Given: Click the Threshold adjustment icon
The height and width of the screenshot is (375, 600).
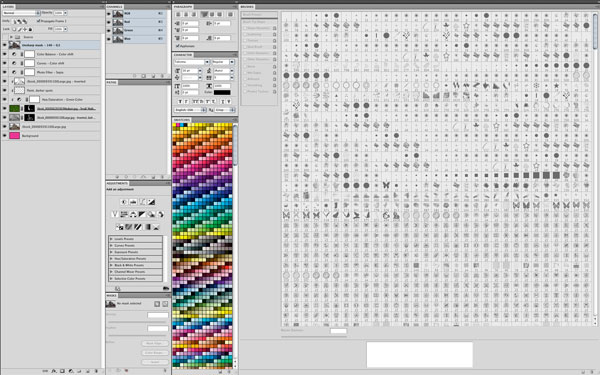Looking at the screenshot, I should click(138, 227).
